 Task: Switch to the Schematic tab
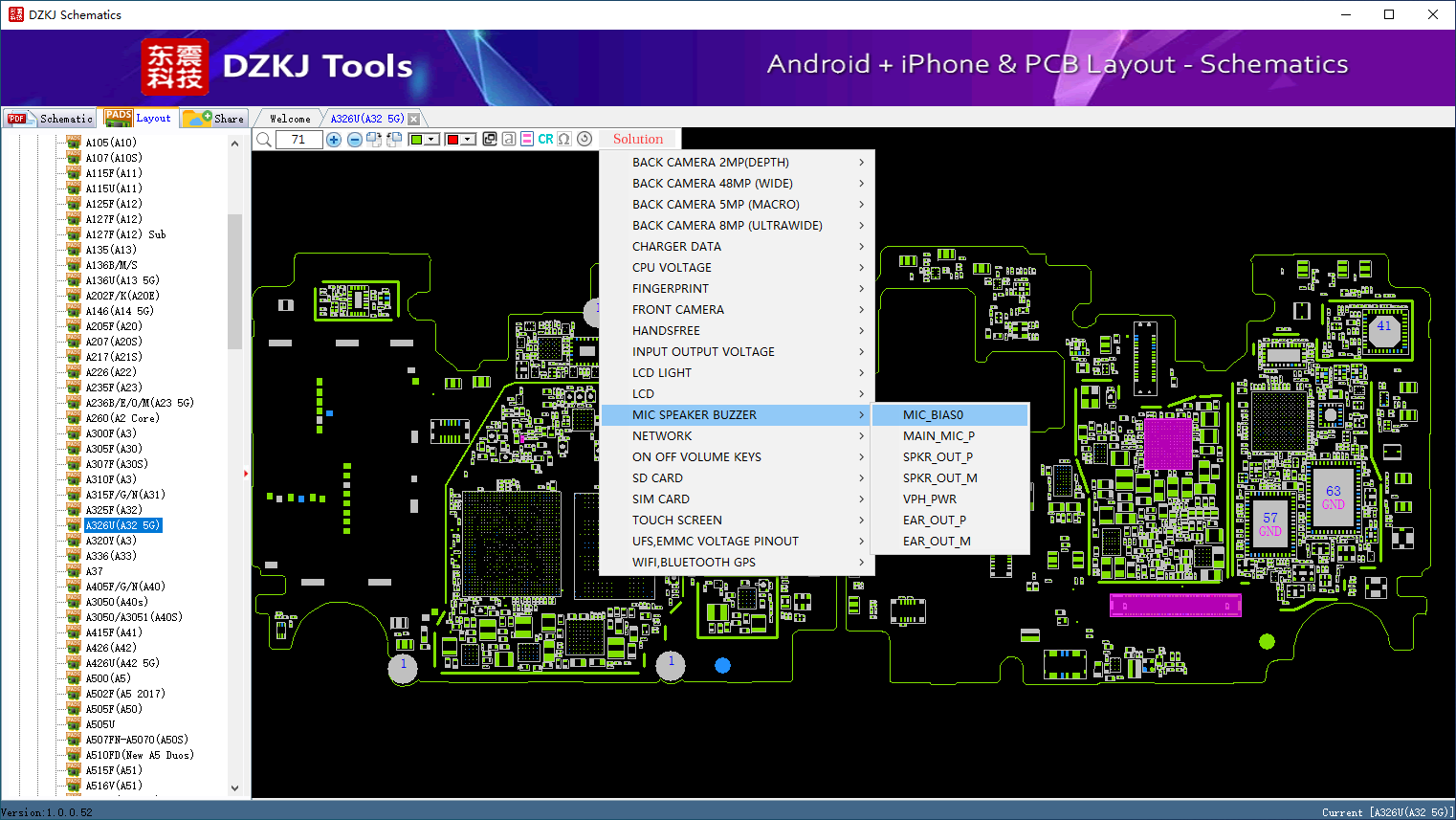50,119
